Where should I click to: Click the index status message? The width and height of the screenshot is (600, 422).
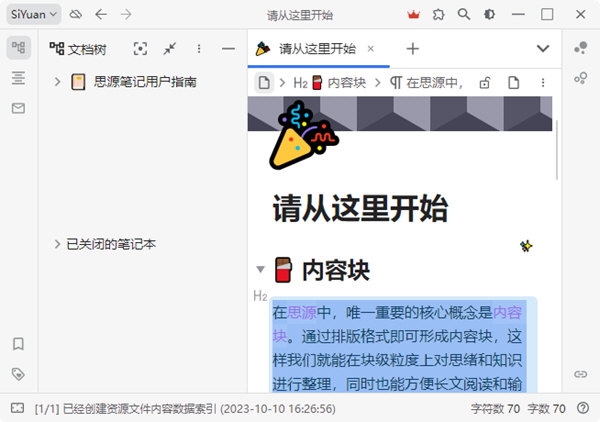pyautogui.click(x=185, y=409)
